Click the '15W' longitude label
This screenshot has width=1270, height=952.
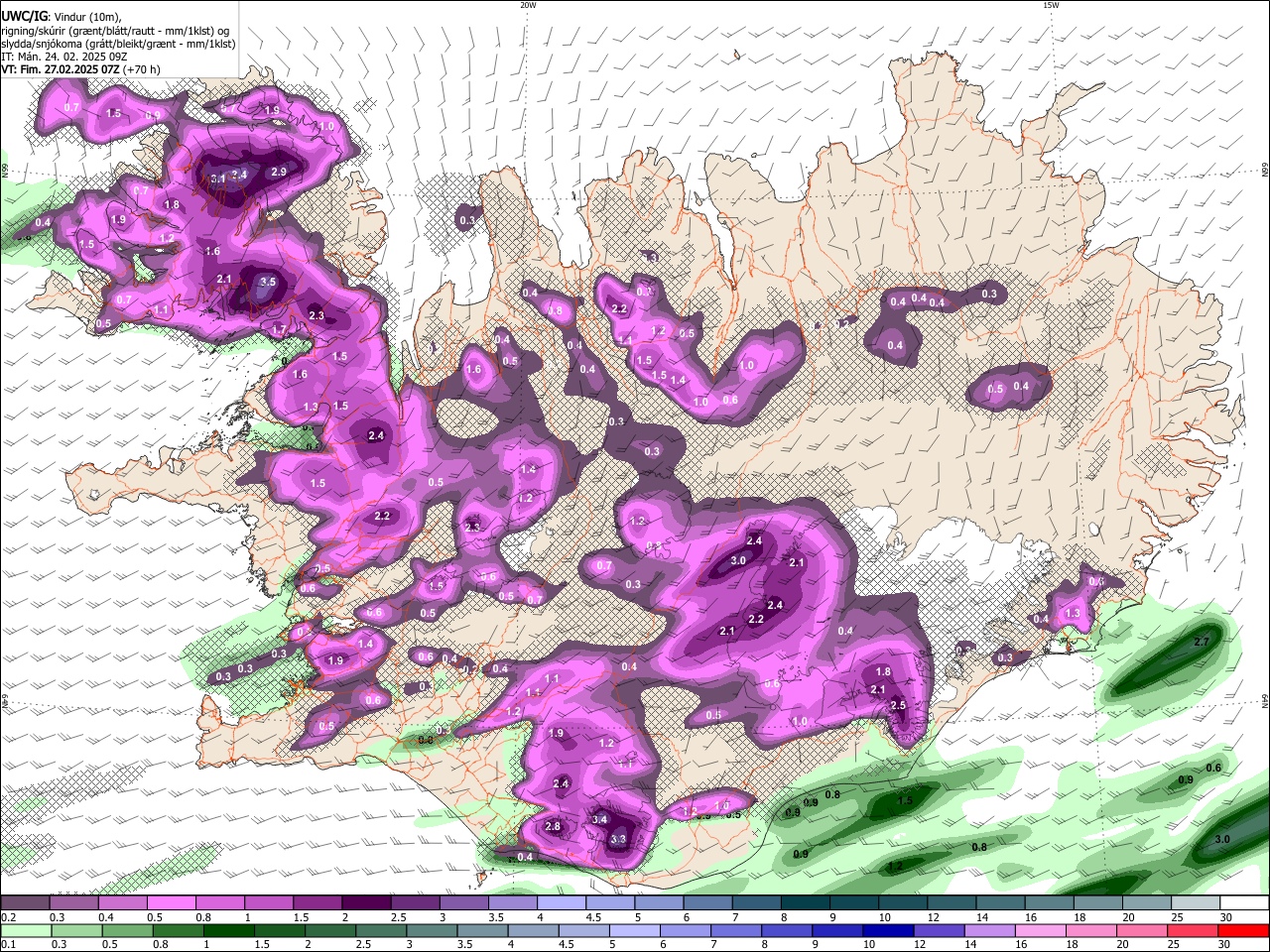click(x=1051, y=5)
